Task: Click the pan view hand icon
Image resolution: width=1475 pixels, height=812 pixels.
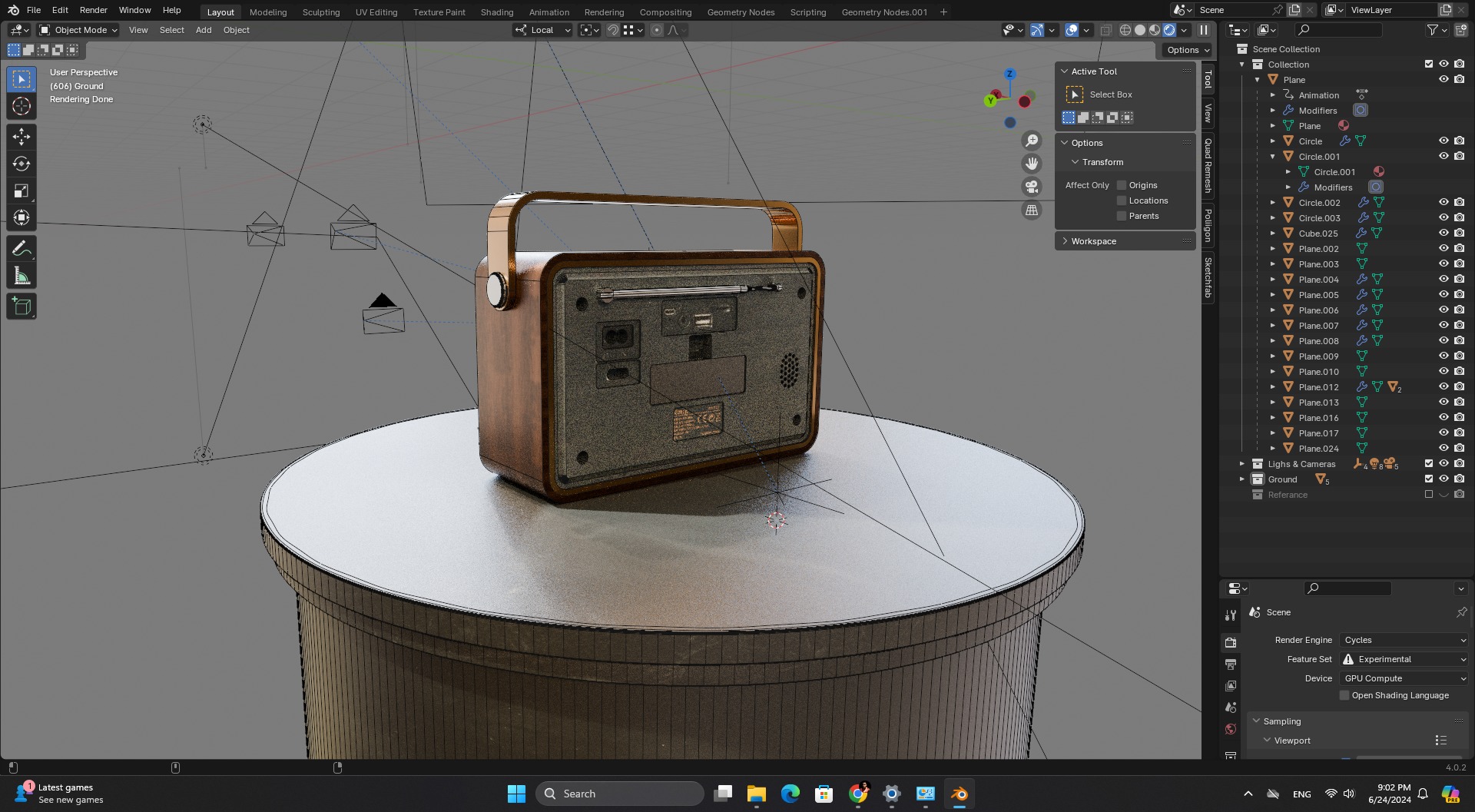Action: tap(1032, 164)
